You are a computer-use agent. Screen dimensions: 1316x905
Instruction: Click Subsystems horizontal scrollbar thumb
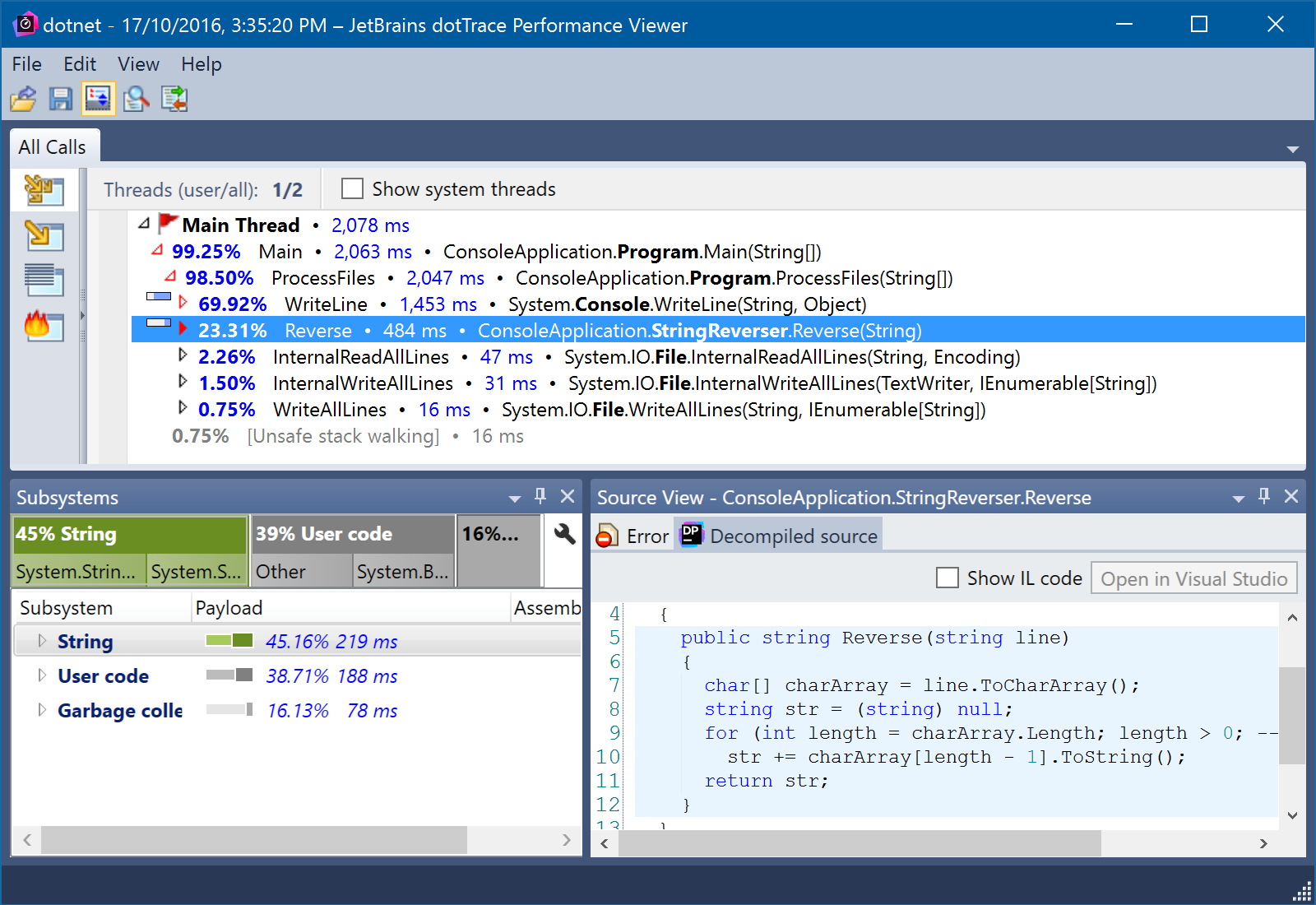point(254,840)
